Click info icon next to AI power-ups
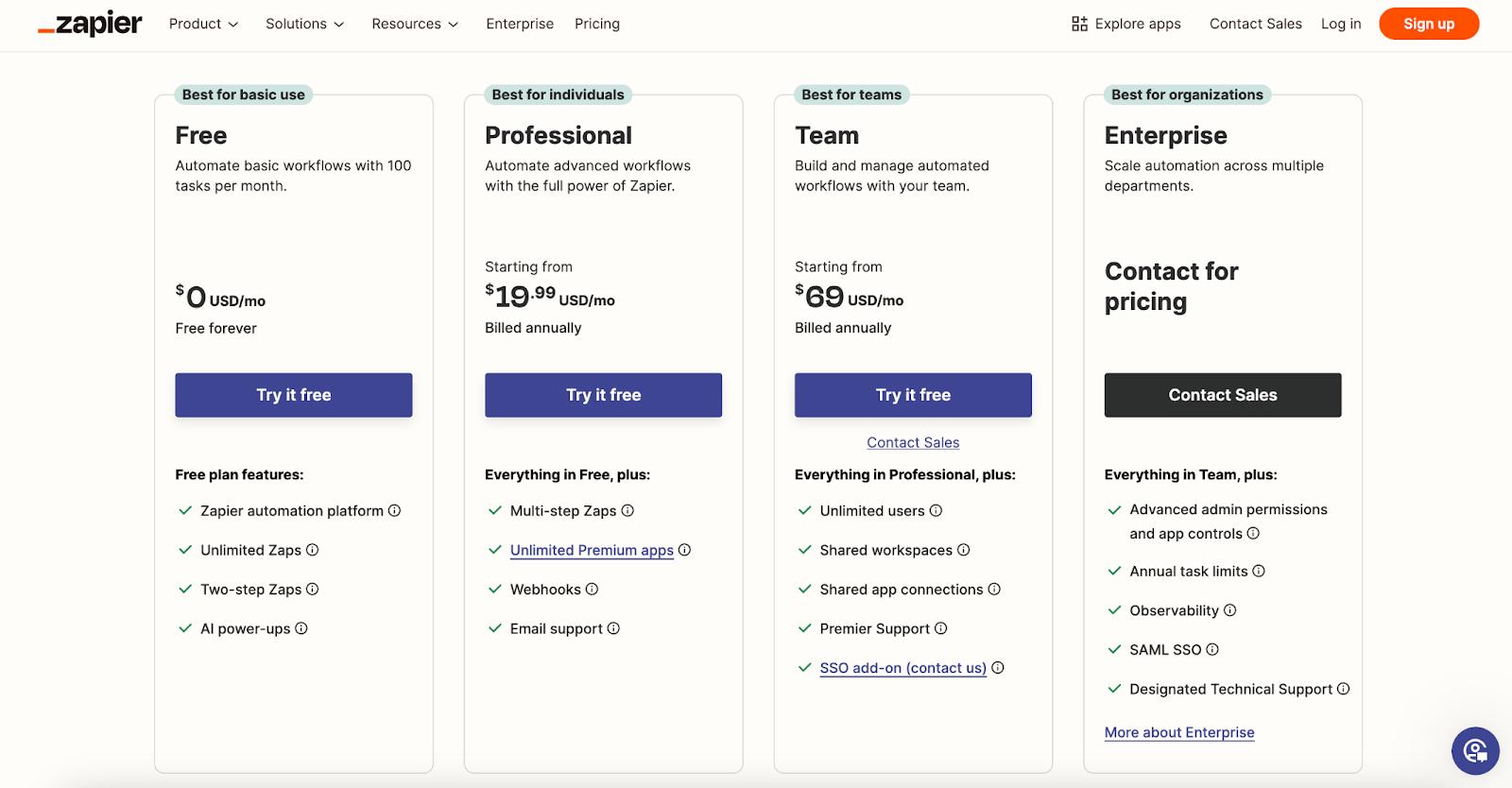Image resolution: width=1512 pixels, height=788 pixels. pos(301,628)
